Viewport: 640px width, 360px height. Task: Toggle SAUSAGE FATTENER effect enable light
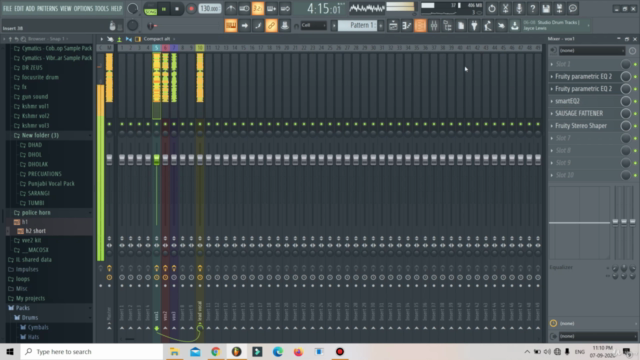point(635,114)
